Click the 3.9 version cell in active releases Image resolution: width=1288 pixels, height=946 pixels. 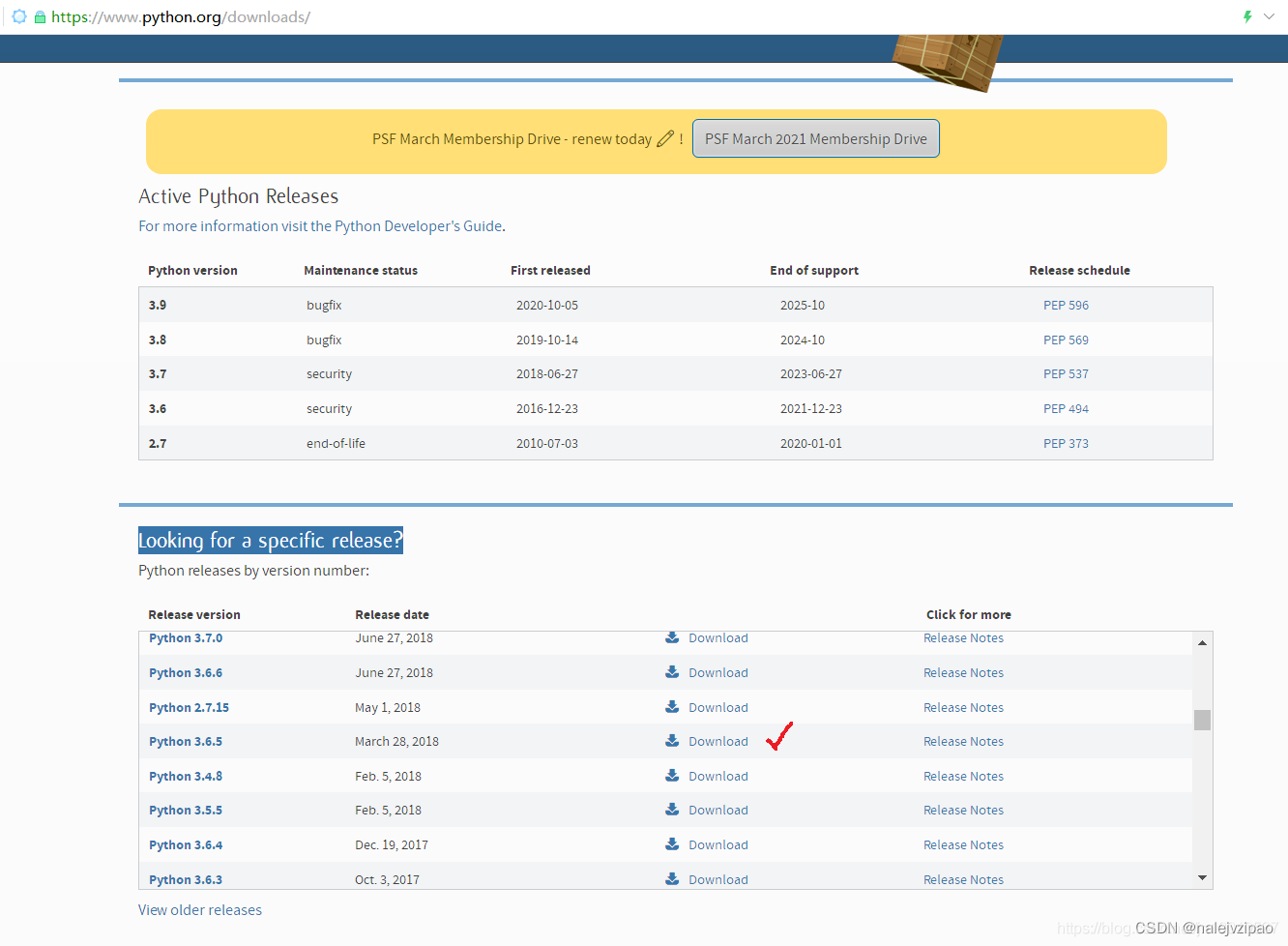[x=158, y=305]
